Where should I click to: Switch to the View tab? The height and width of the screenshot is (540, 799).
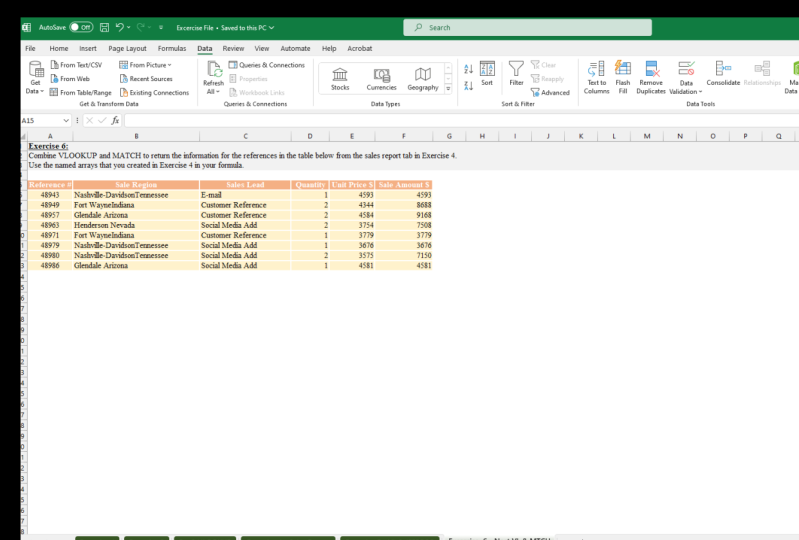pyautogui.click(x=261, y=48)
